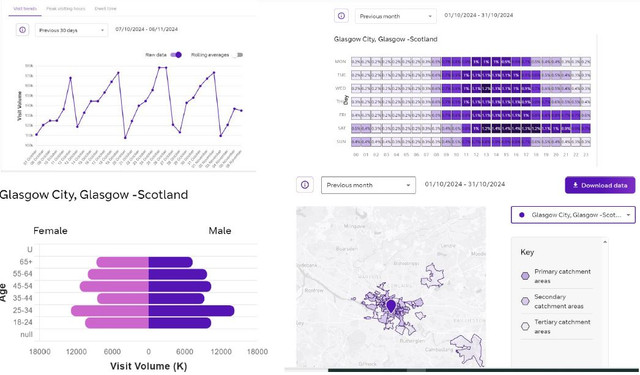Viewport: 640px width, 375px height.
Task: Click the Primary catchment areas hexagon icon
Action: [x=525, y=276]
